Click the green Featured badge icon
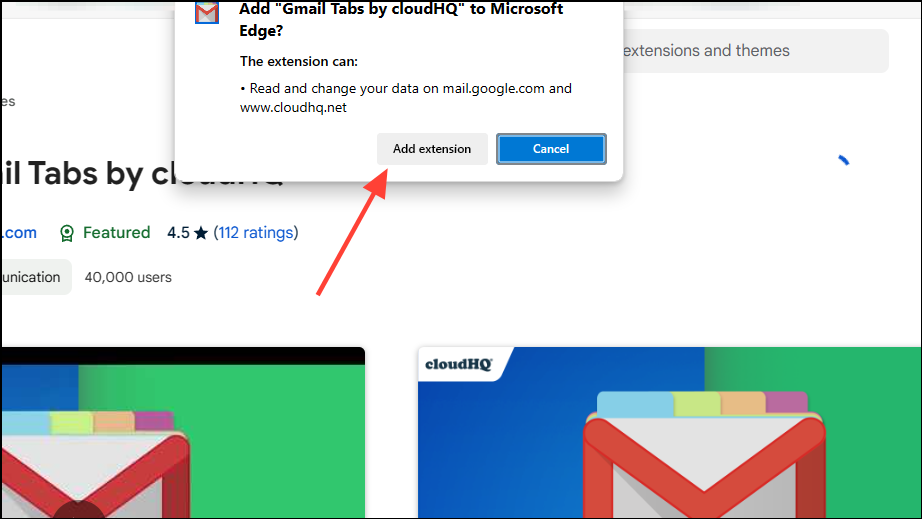 67,233
